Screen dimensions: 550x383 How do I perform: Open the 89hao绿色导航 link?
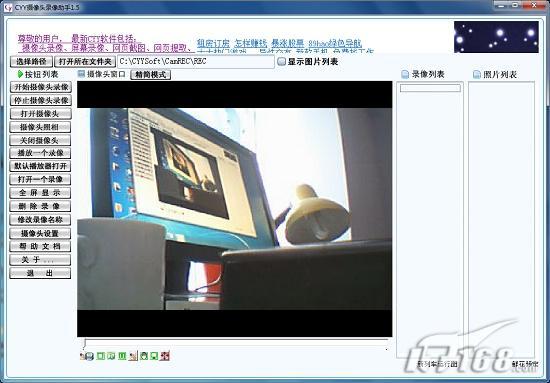[x=335, y=43]
